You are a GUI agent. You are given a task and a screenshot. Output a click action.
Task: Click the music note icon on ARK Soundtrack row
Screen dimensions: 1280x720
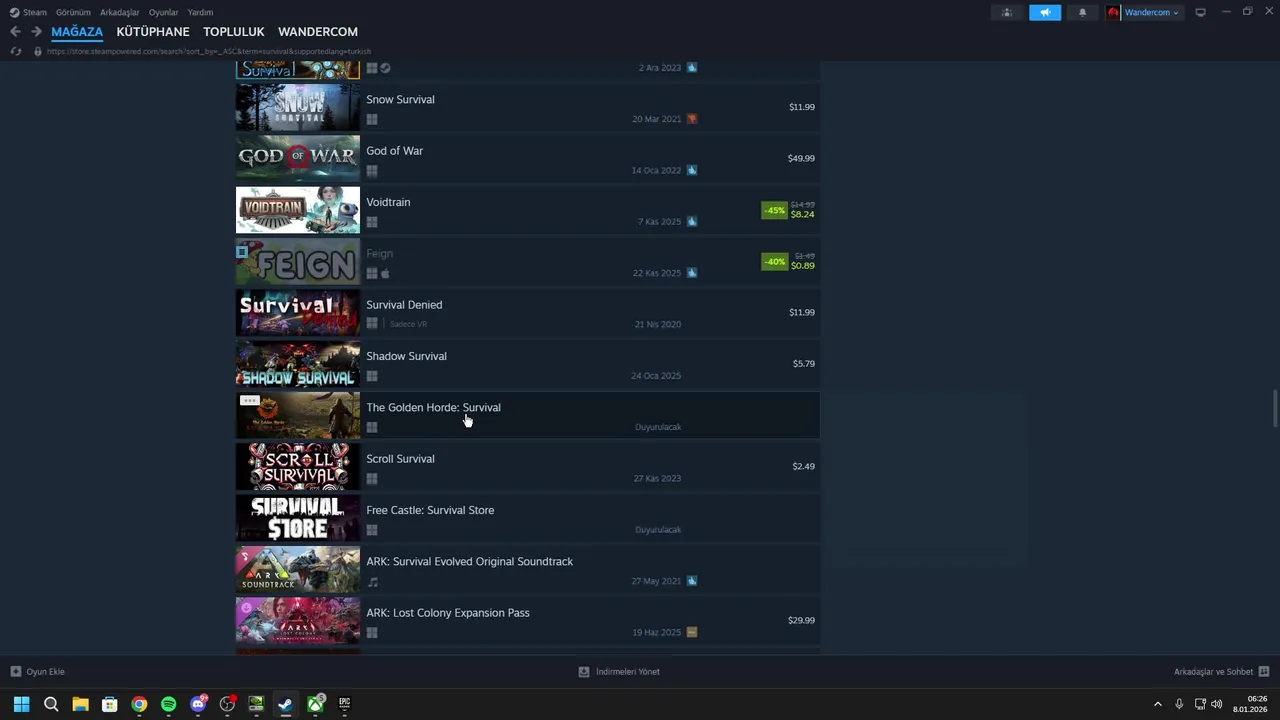(x=372, y=581)
